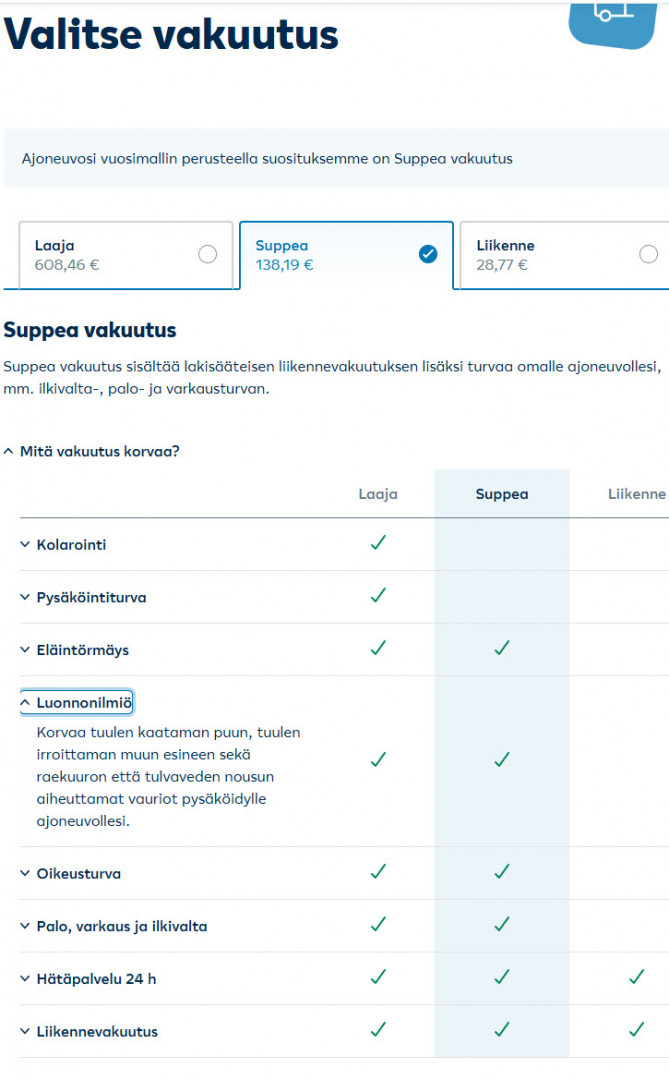Expand the Pysäköintiturva row
The image size is (669, 1080).
[x=90, y=597]
